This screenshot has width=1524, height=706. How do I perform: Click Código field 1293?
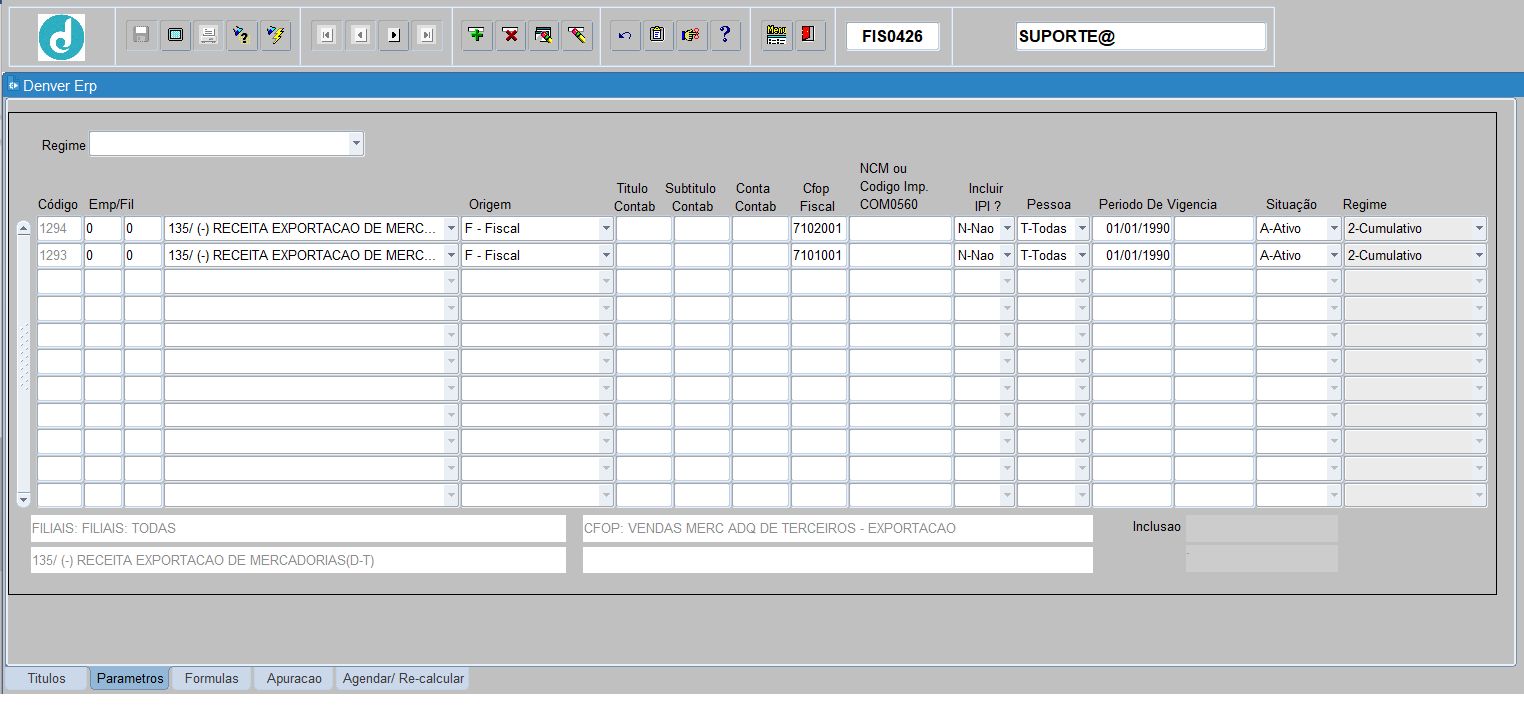click(x=59, y=255)
